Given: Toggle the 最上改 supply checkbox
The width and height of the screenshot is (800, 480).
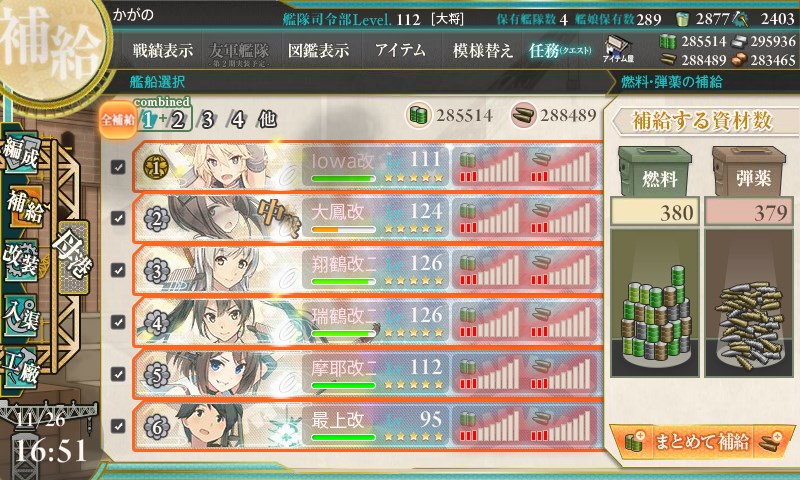Looking at the screenshot, I should (x=118, y=425).
